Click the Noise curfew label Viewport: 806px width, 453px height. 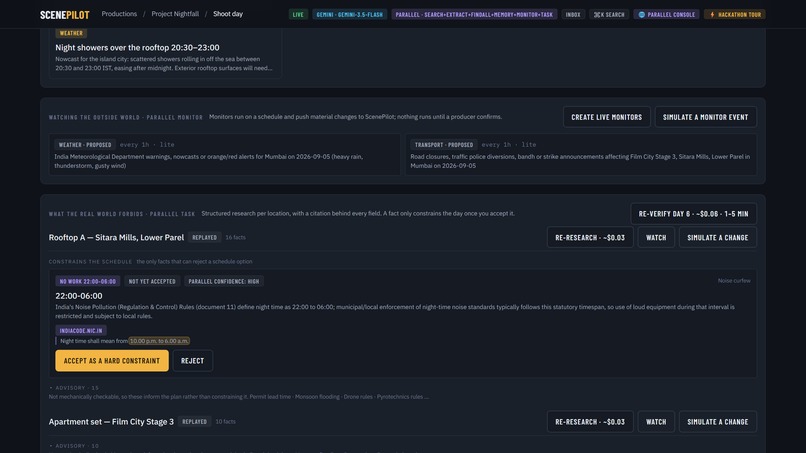click(734, 281)
